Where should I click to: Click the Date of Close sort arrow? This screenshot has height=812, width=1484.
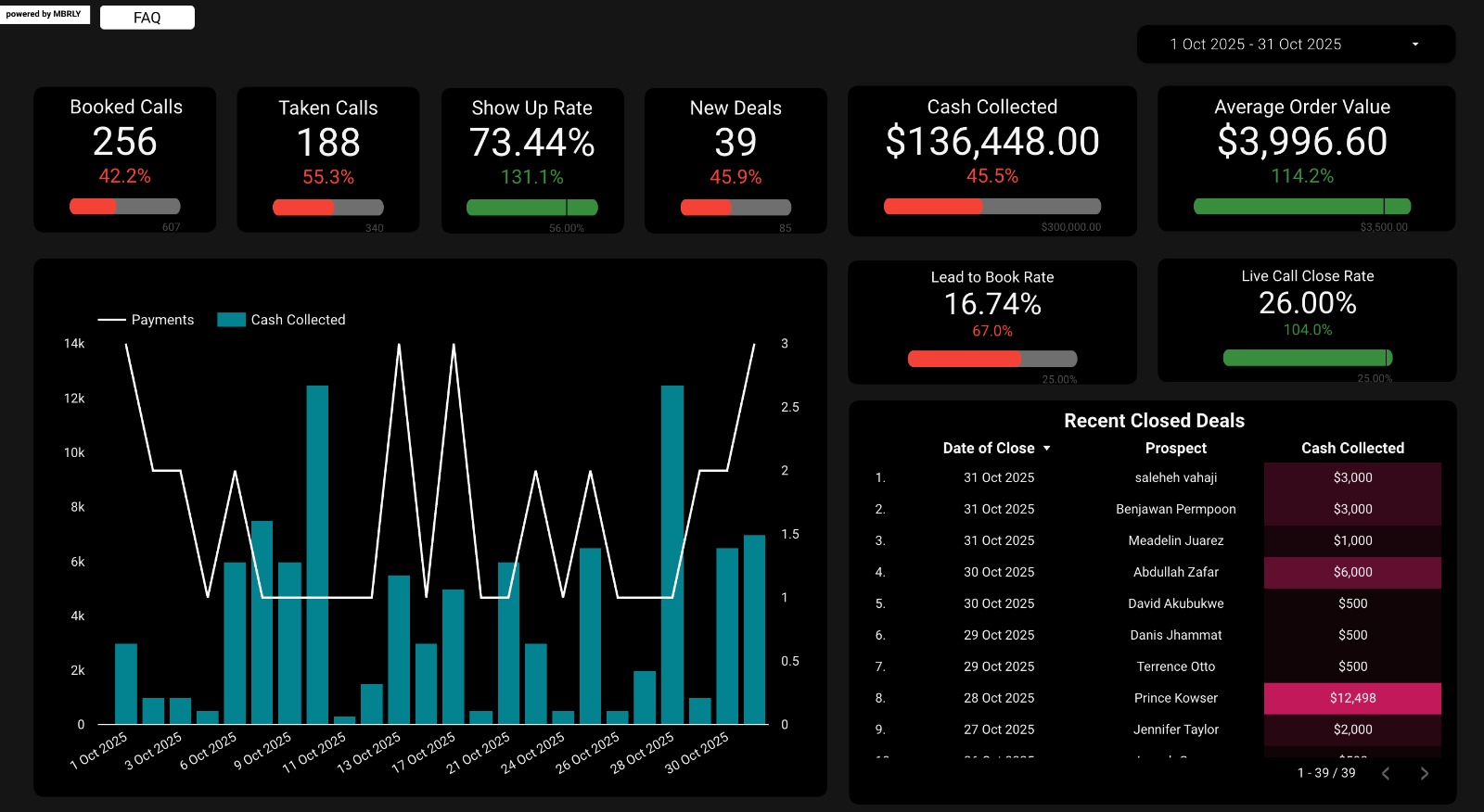point(1047,449)
